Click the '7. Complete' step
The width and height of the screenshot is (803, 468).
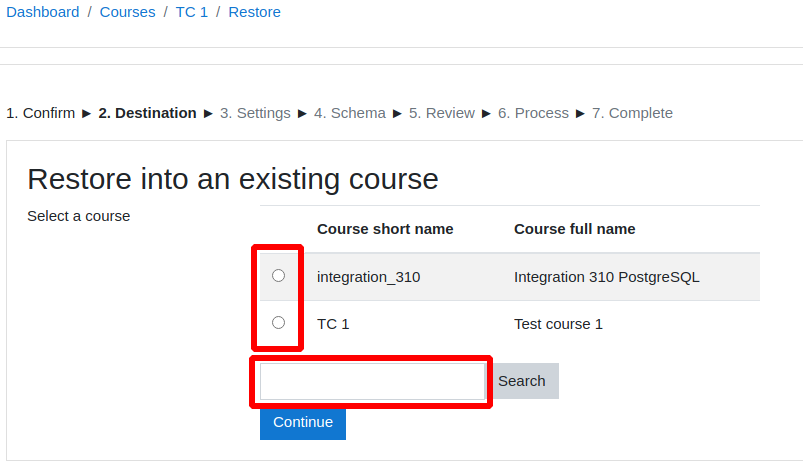pos(632,113)
